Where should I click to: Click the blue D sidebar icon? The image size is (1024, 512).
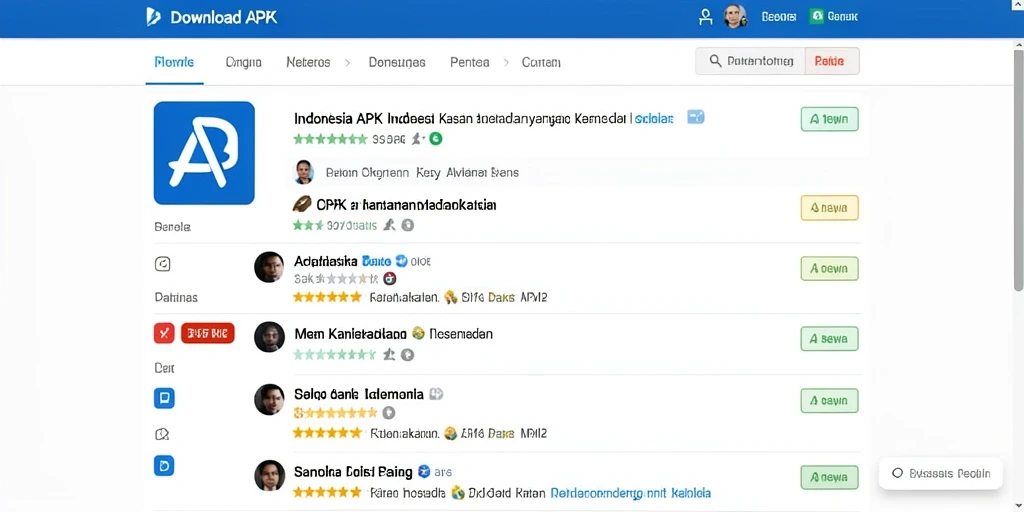click(x=164, y=465)
